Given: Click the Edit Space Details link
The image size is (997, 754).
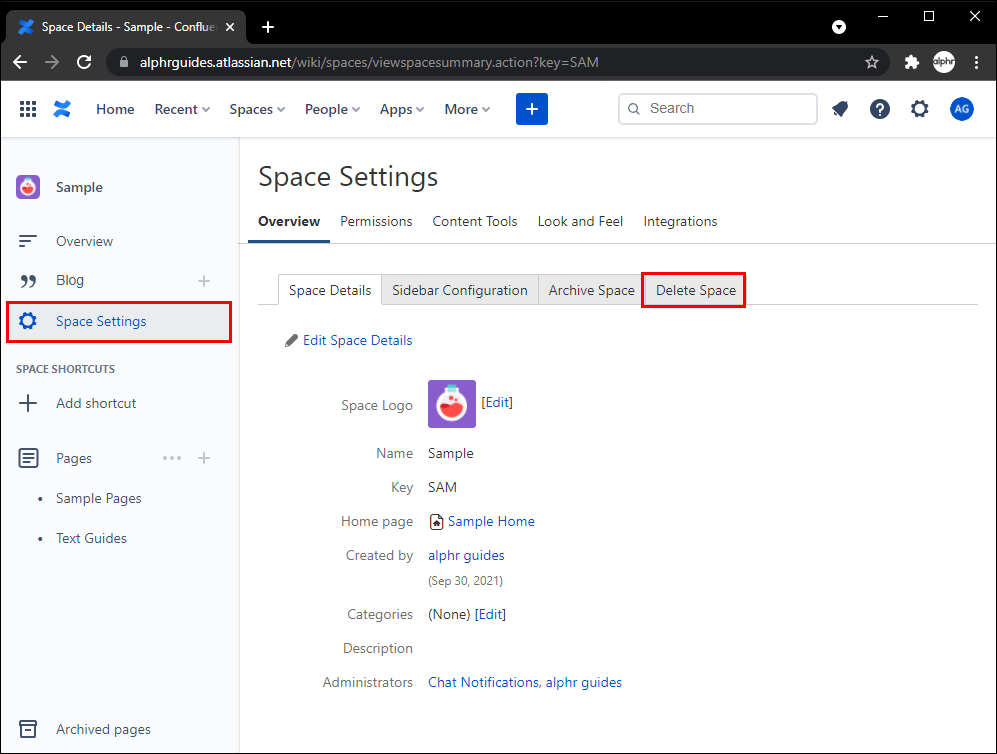Looking at the screenshot, I should (x=357, y=340).
